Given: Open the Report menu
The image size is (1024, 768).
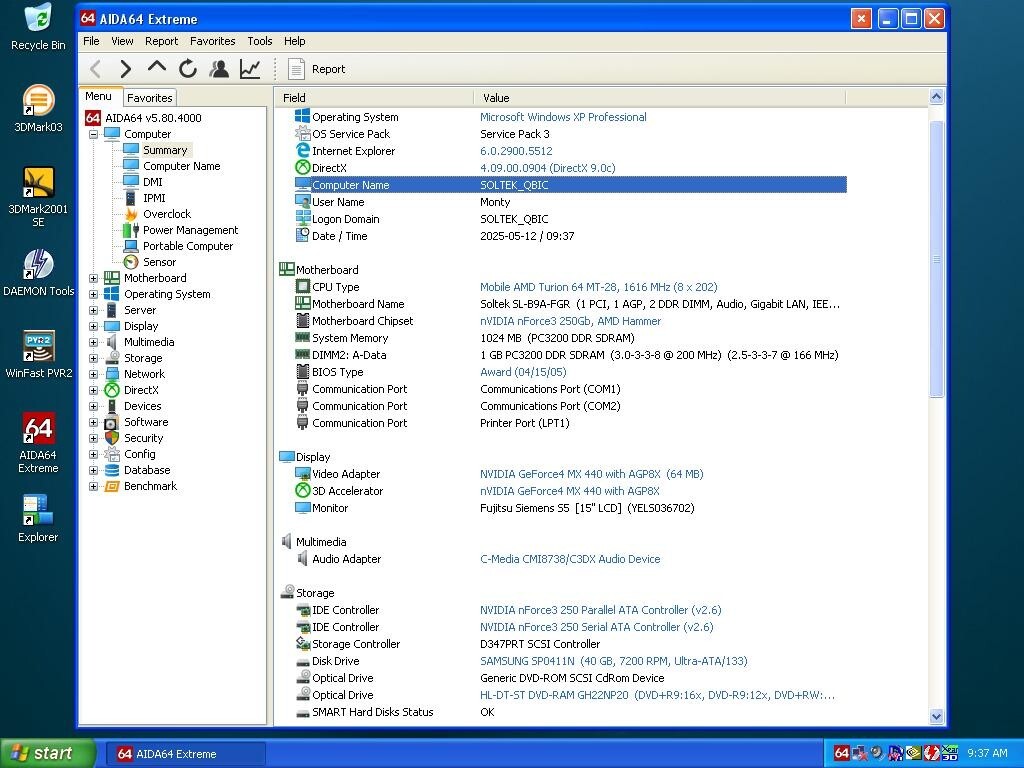Looking at the screenshot, I should coord(161,41).
